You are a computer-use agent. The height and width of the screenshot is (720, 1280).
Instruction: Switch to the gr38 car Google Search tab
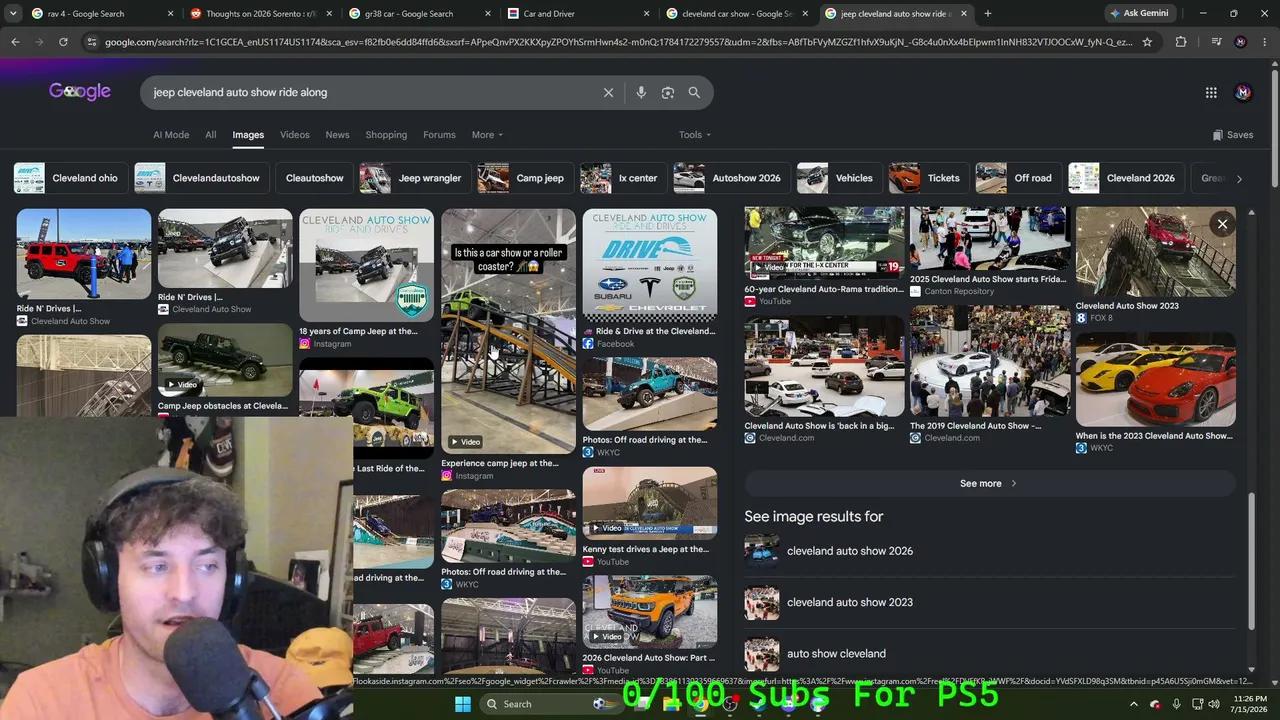420,14
